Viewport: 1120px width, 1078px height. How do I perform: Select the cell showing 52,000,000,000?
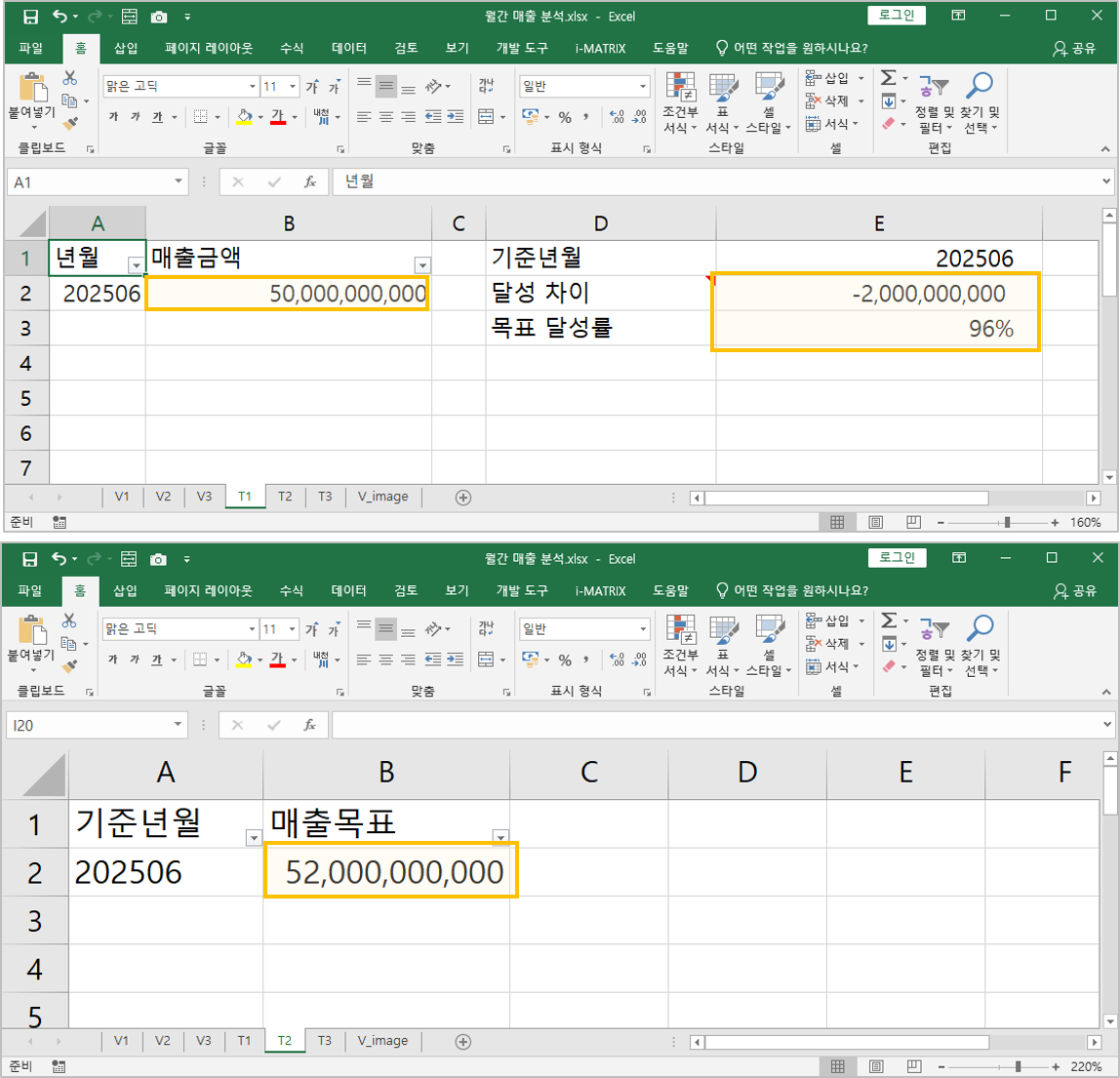point(390,871)
